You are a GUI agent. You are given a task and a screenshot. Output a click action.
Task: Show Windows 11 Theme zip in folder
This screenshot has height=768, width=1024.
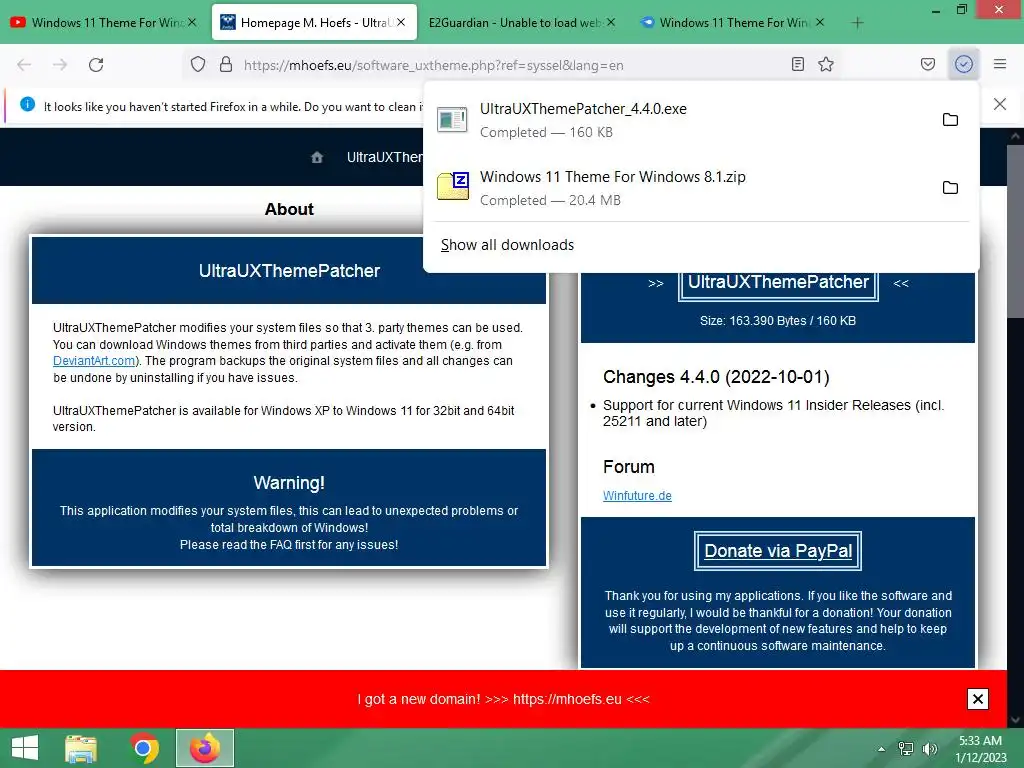pyautogui.click(x=950, y=188)
